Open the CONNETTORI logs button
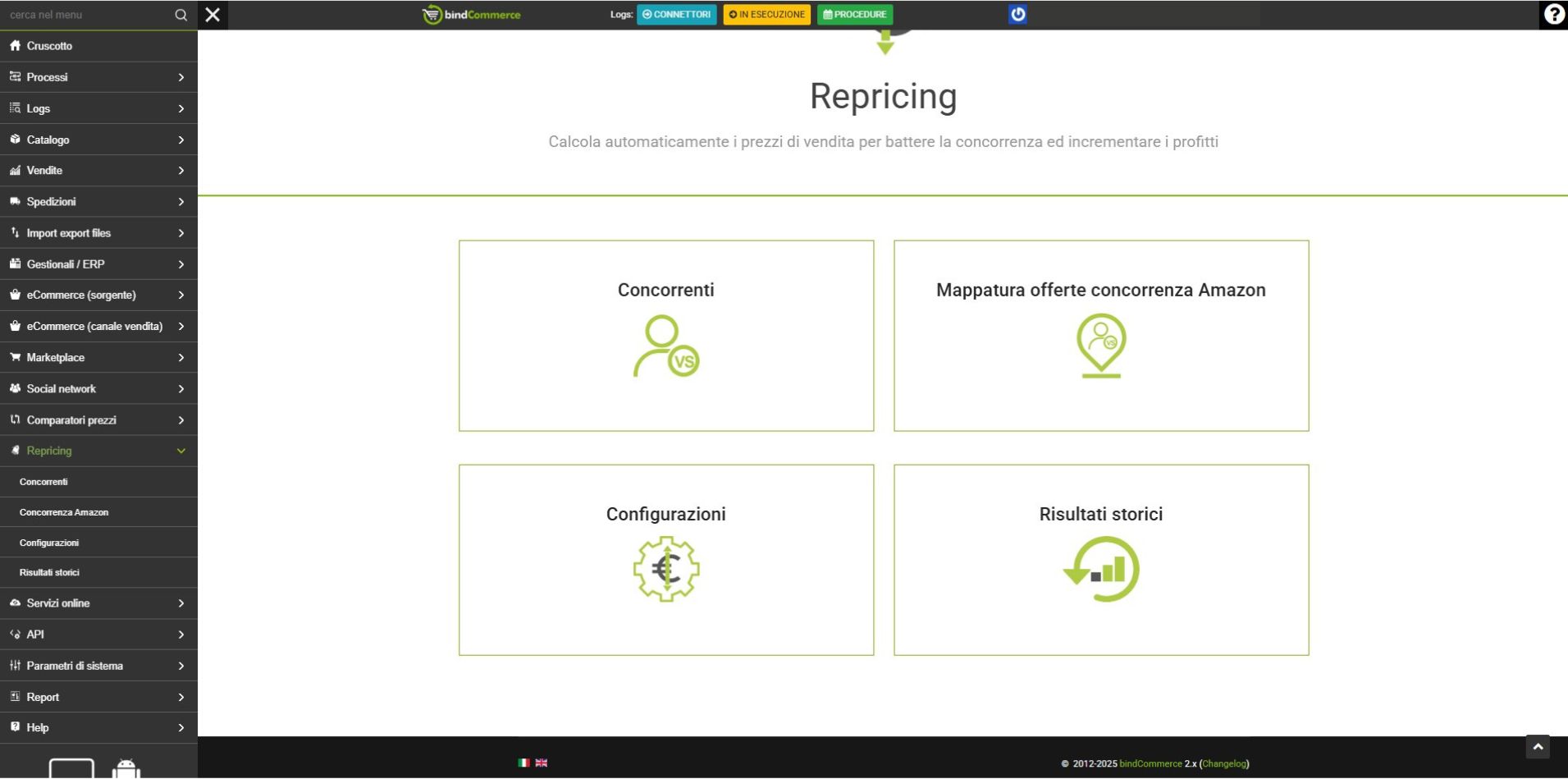This screenshot has height=779, width=1568. point(676,14)
